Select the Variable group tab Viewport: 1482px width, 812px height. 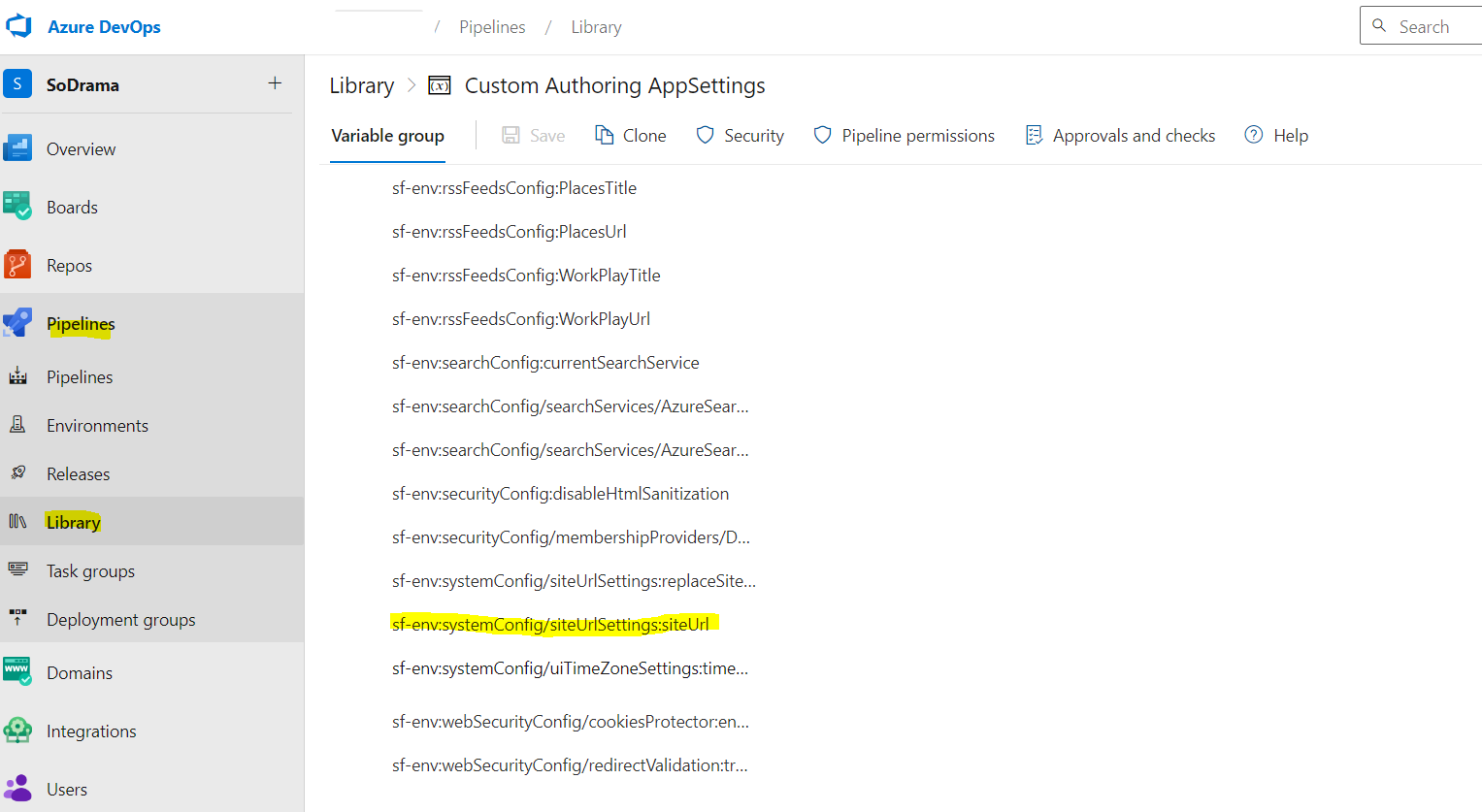(x=387, y=136)
